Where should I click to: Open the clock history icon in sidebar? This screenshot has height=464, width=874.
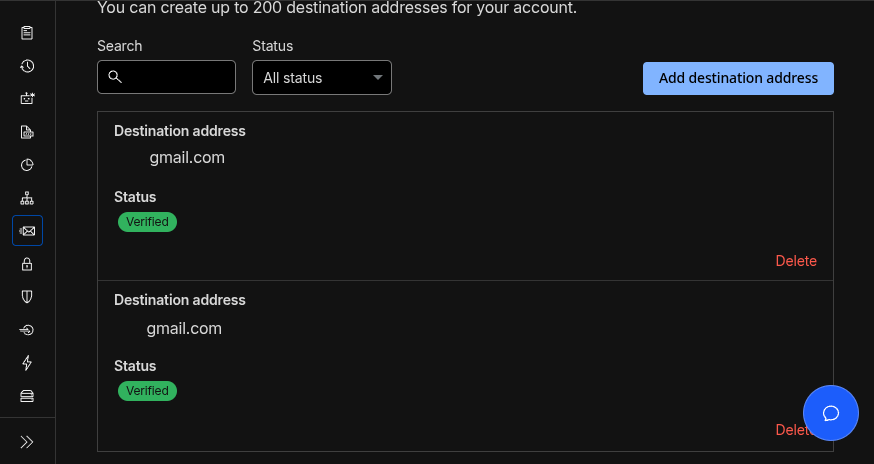pyautogui.click(x=27, y=66)
